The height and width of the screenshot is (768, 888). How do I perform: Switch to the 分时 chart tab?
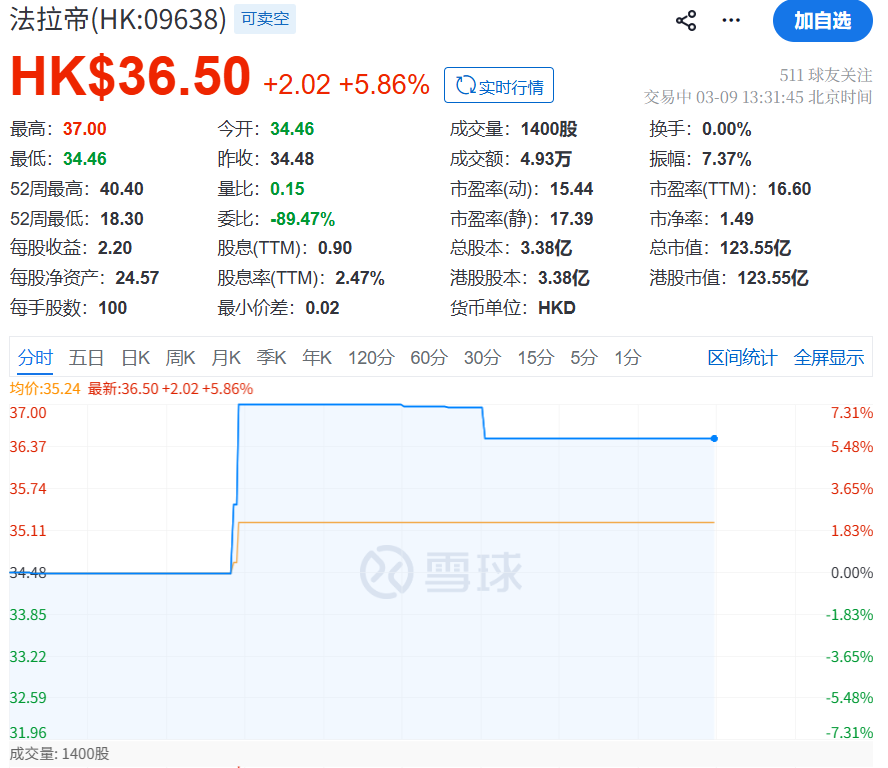click(35, 357)
